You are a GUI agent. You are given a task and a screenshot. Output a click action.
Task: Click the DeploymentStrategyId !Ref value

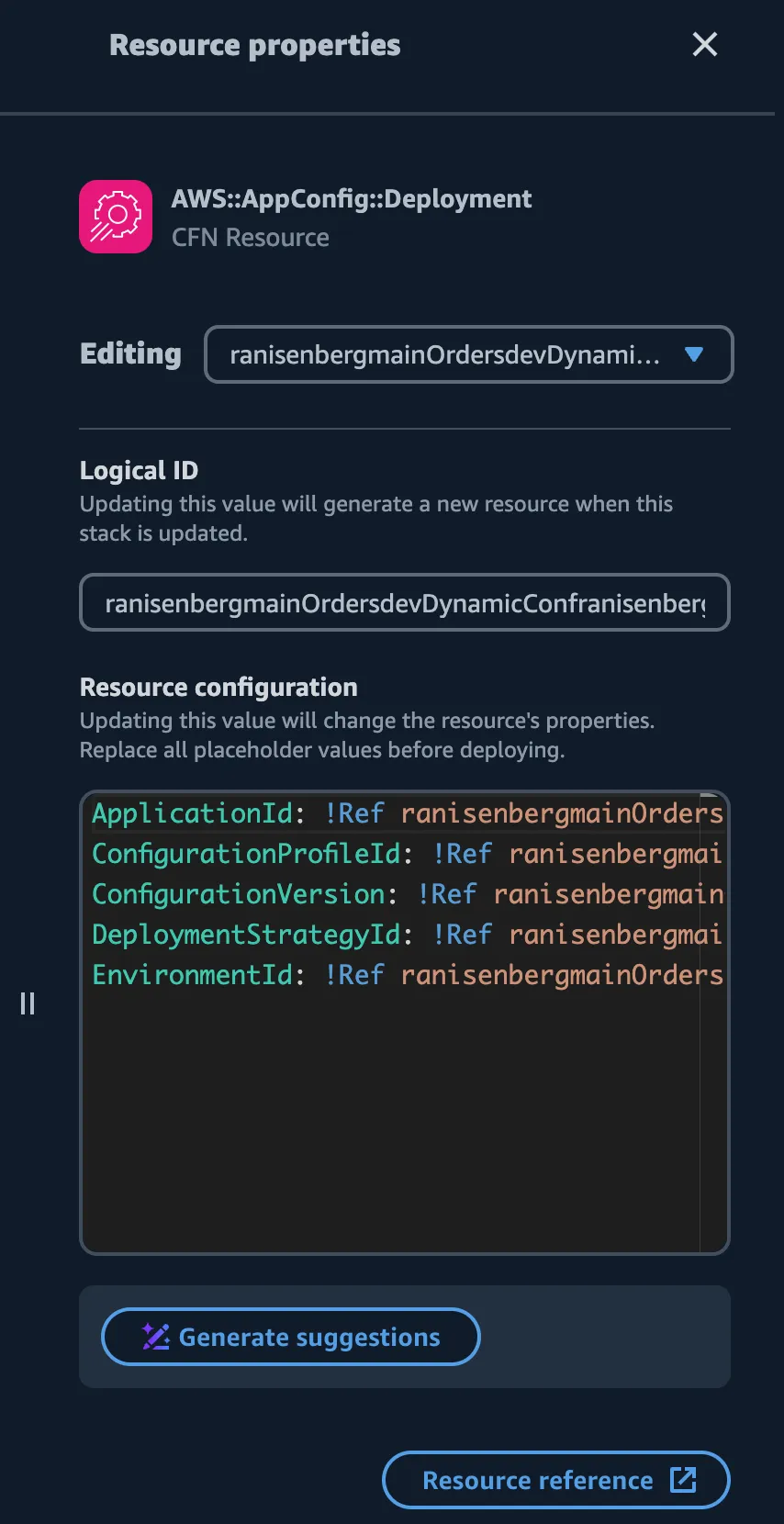coord(464,935)
